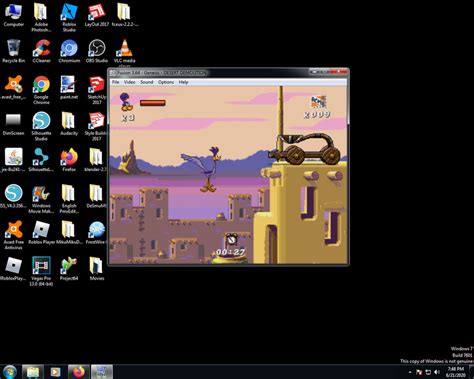Image resolution: width=474 pixels, height=379 pixels.
Task: Select the Vegas Pro 13.0 shortcut
Action: 41,271
